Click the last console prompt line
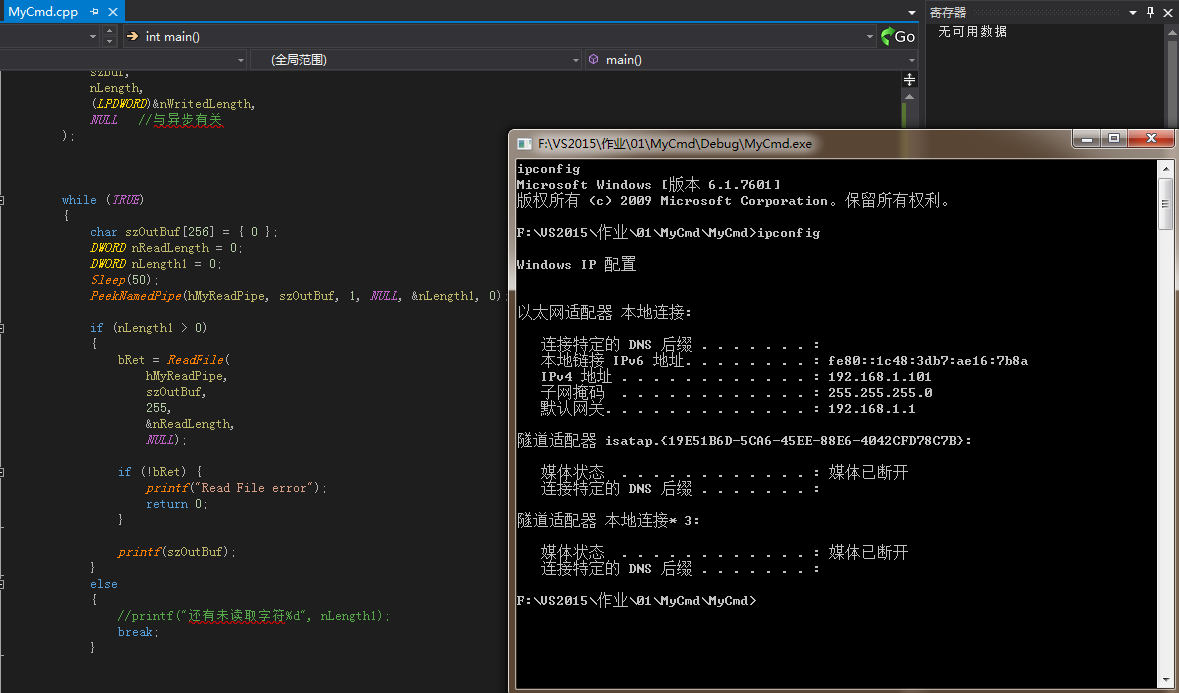Viewport: 1179px width, 693px height. point(636,601)
